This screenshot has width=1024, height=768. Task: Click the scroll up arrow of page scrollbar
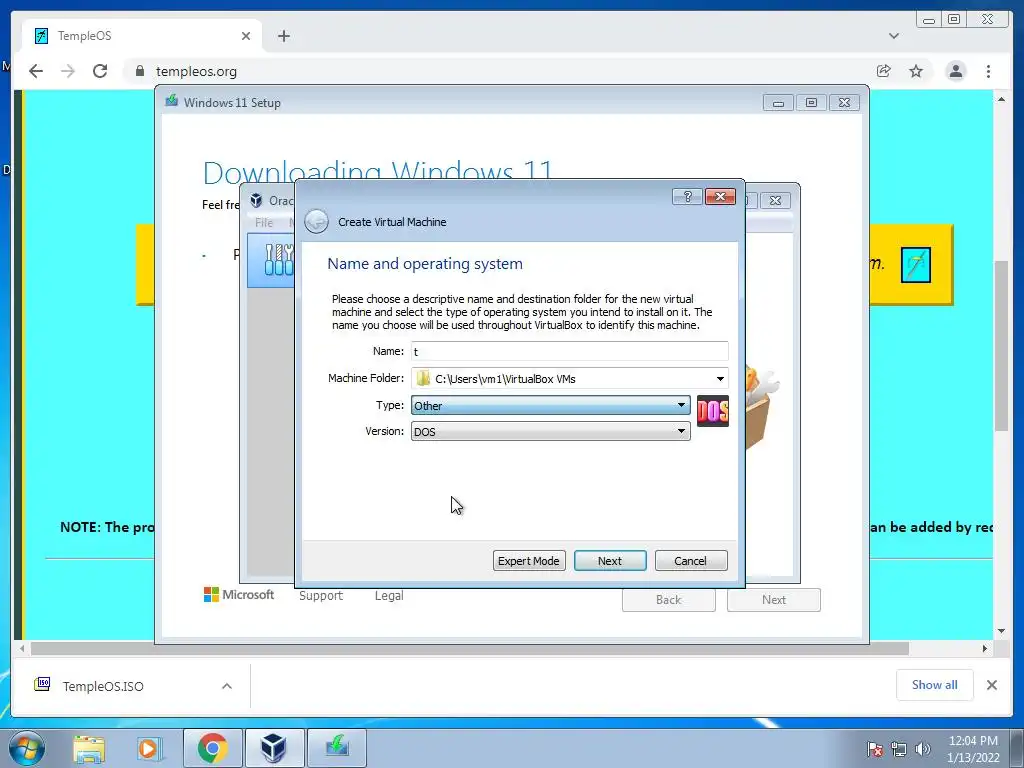[x=1001, y=99]
